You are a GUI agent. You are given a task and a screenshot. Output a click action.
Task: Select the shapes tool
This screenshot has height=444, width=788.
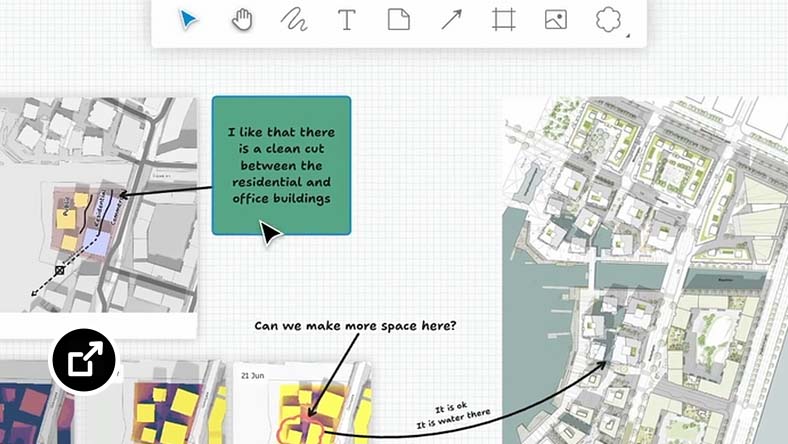coord(607,20)
